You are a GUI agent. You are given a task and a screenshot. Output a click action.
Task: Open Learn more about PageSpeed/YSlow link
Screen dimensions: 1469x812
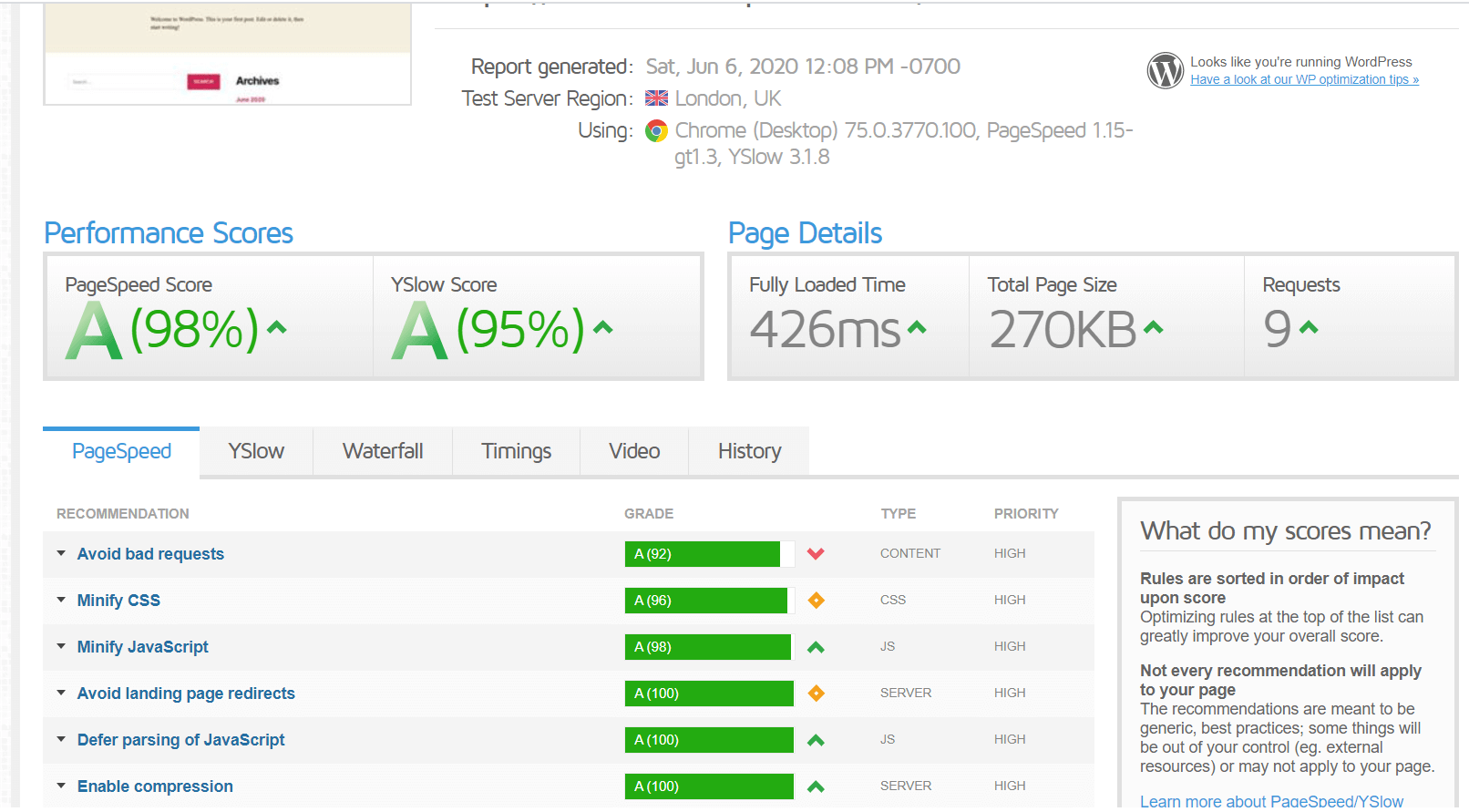[1271, 801]
